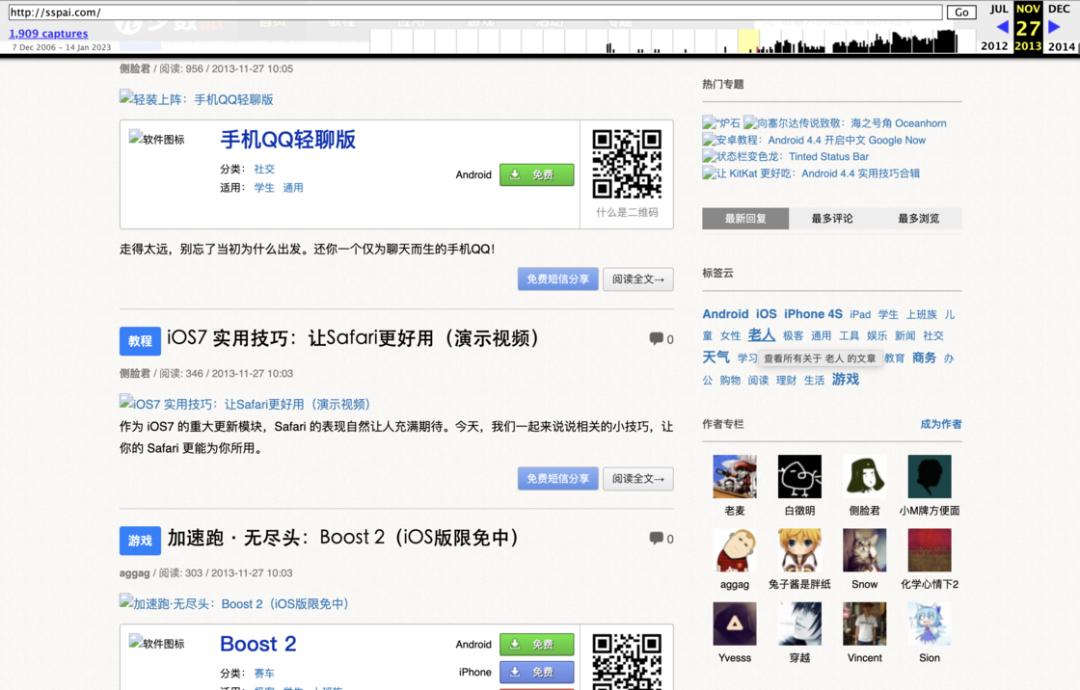1080x690 pixels.
Task: Open author aggag's avatar in 作者专栏
Action: (x=734, y=550)
